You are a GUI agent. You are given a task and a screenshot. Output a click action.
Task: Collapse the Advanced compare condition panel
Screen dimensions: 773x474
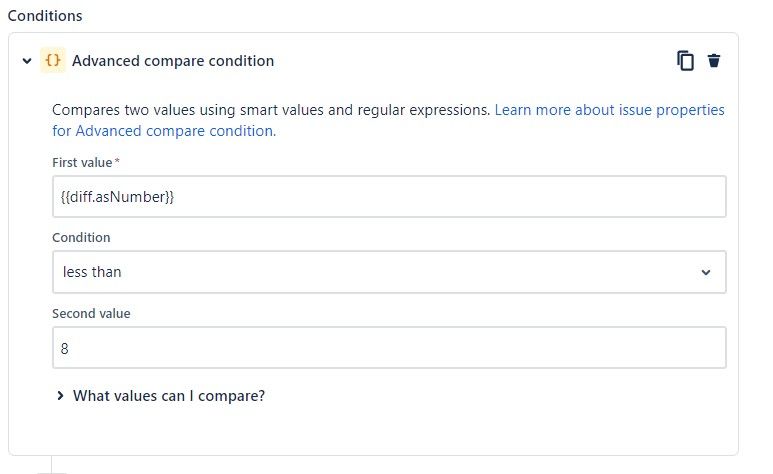point(27,61)
